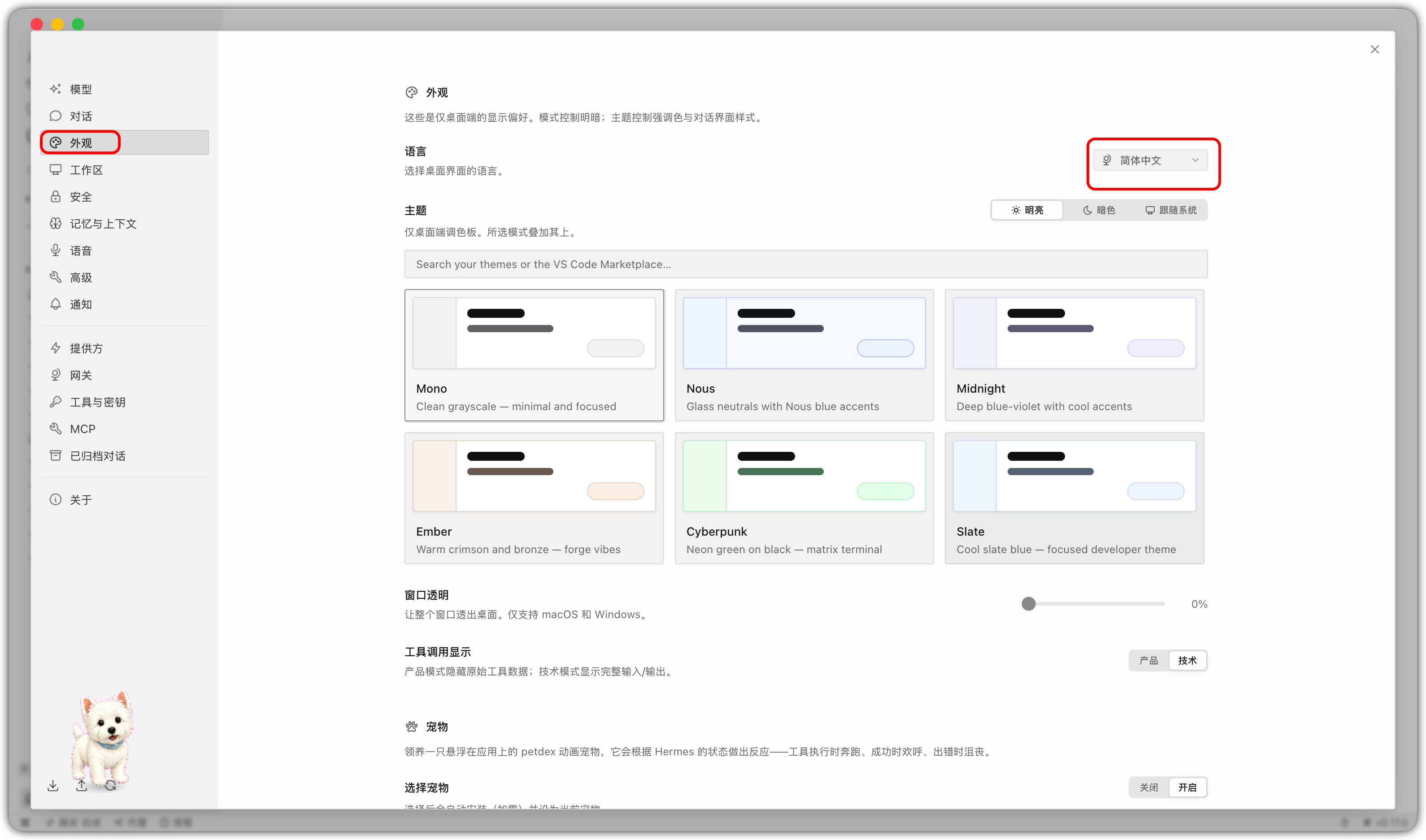Open the 高级 settings section

(125, 277)
